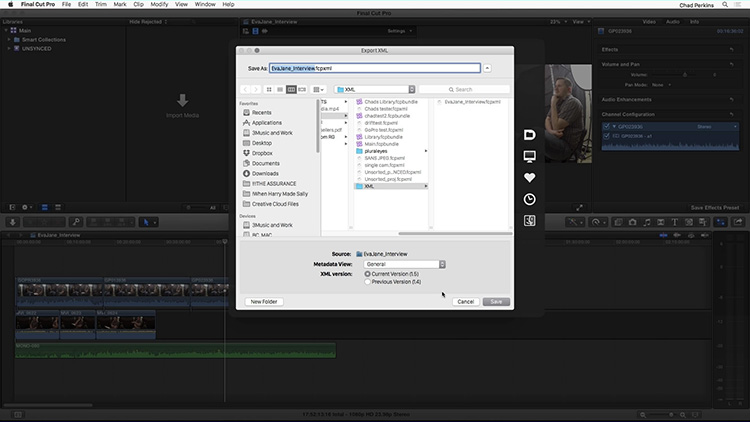Screen dimensions: 750x422
Task: Open the Clip menu
Action: click(138, 4)
